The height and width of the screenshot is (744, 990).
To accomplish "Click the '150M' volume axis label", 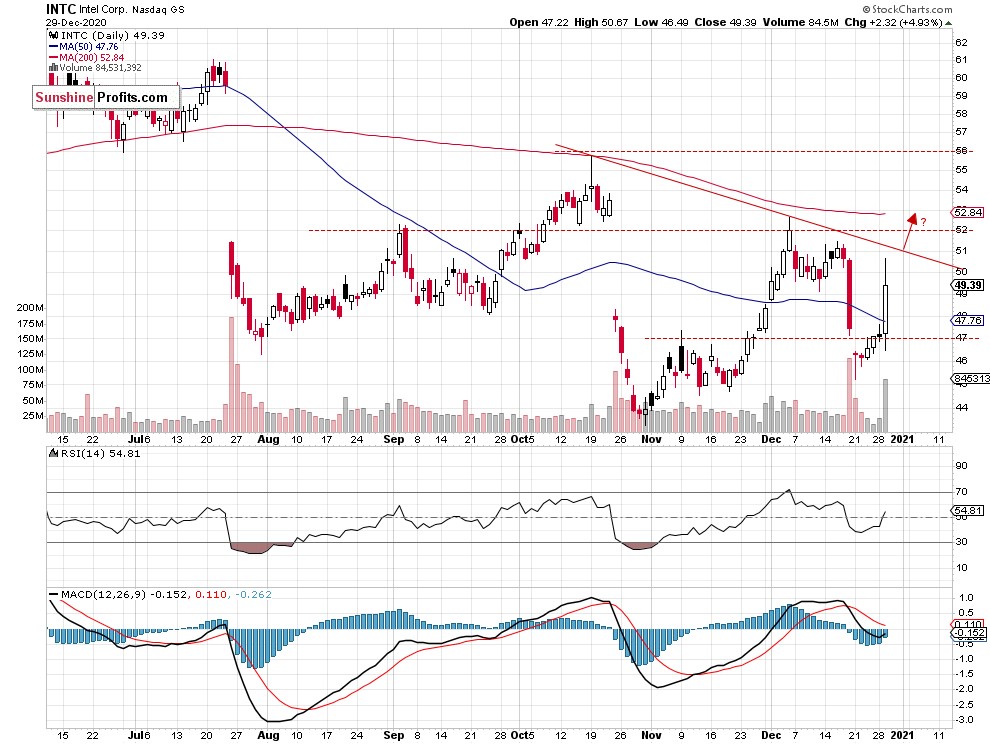I will coord(31,339).
